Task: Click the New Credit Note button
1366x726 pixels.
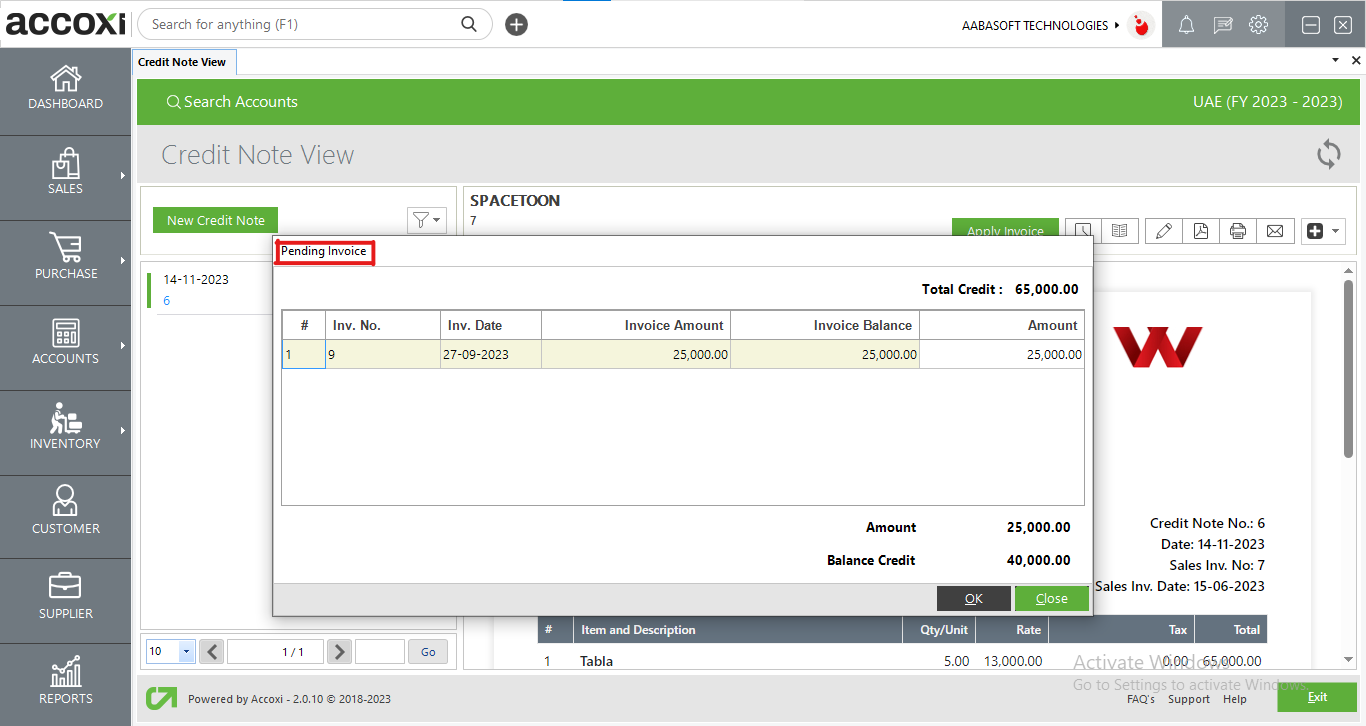Action: point(215,219)
